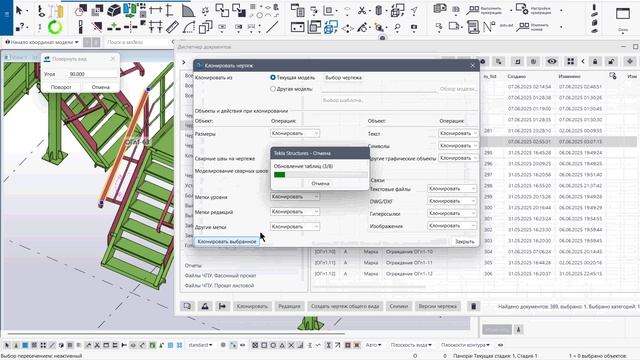Click the magnifier zoom icon in ribbon
This screenshot has height=360, width=640.
coord(397,27)
